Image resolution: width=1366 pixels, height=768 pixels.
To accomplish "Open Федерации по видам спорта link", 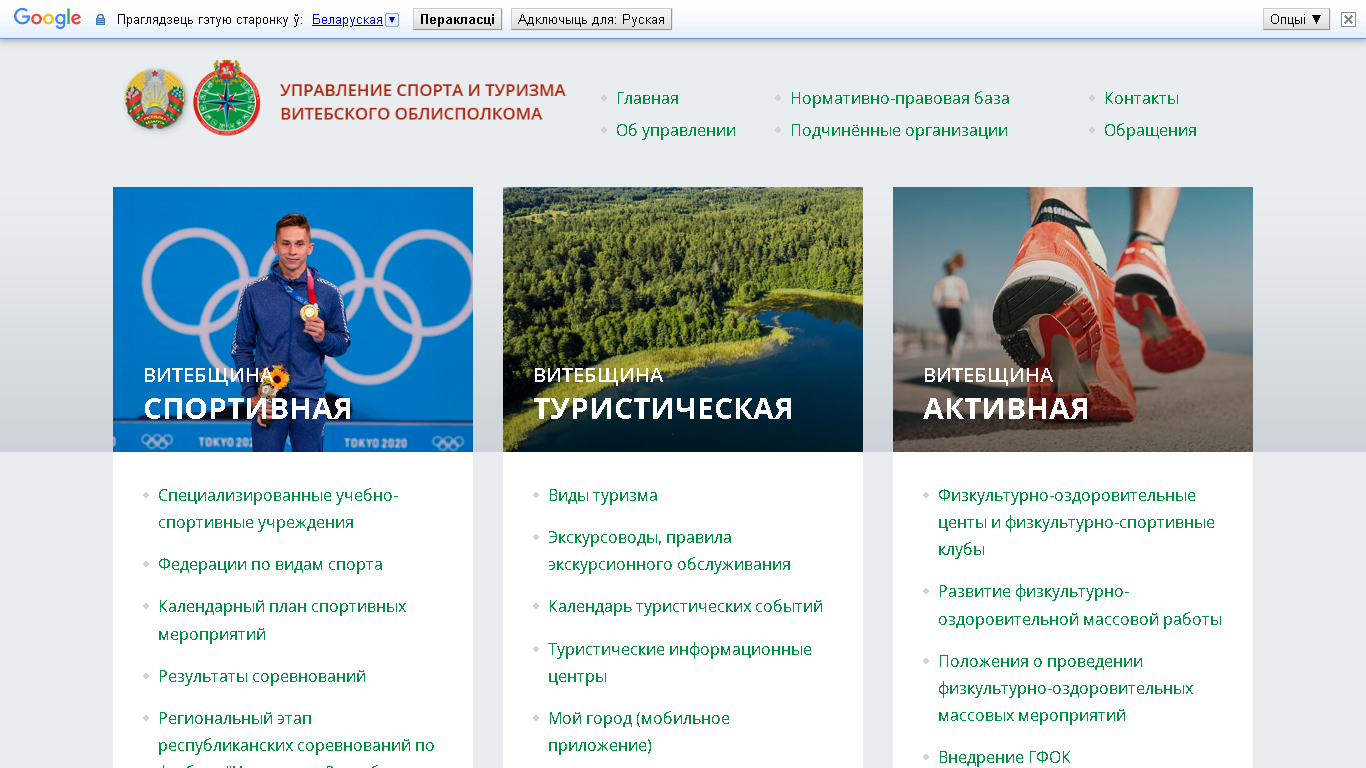I will point(270,564).
